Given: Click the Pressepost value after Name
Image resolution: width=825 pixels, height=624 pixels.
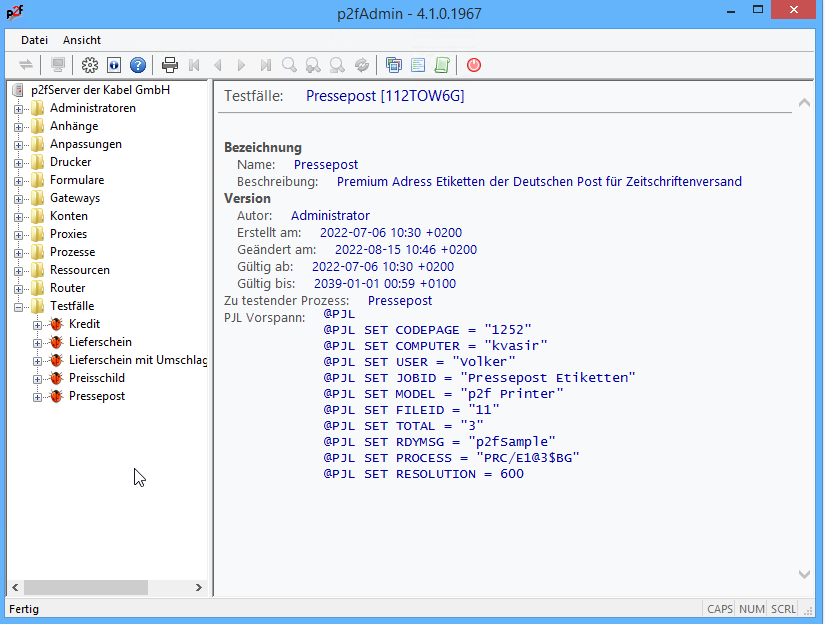Looking at the screenshot, I should [326, 165].
